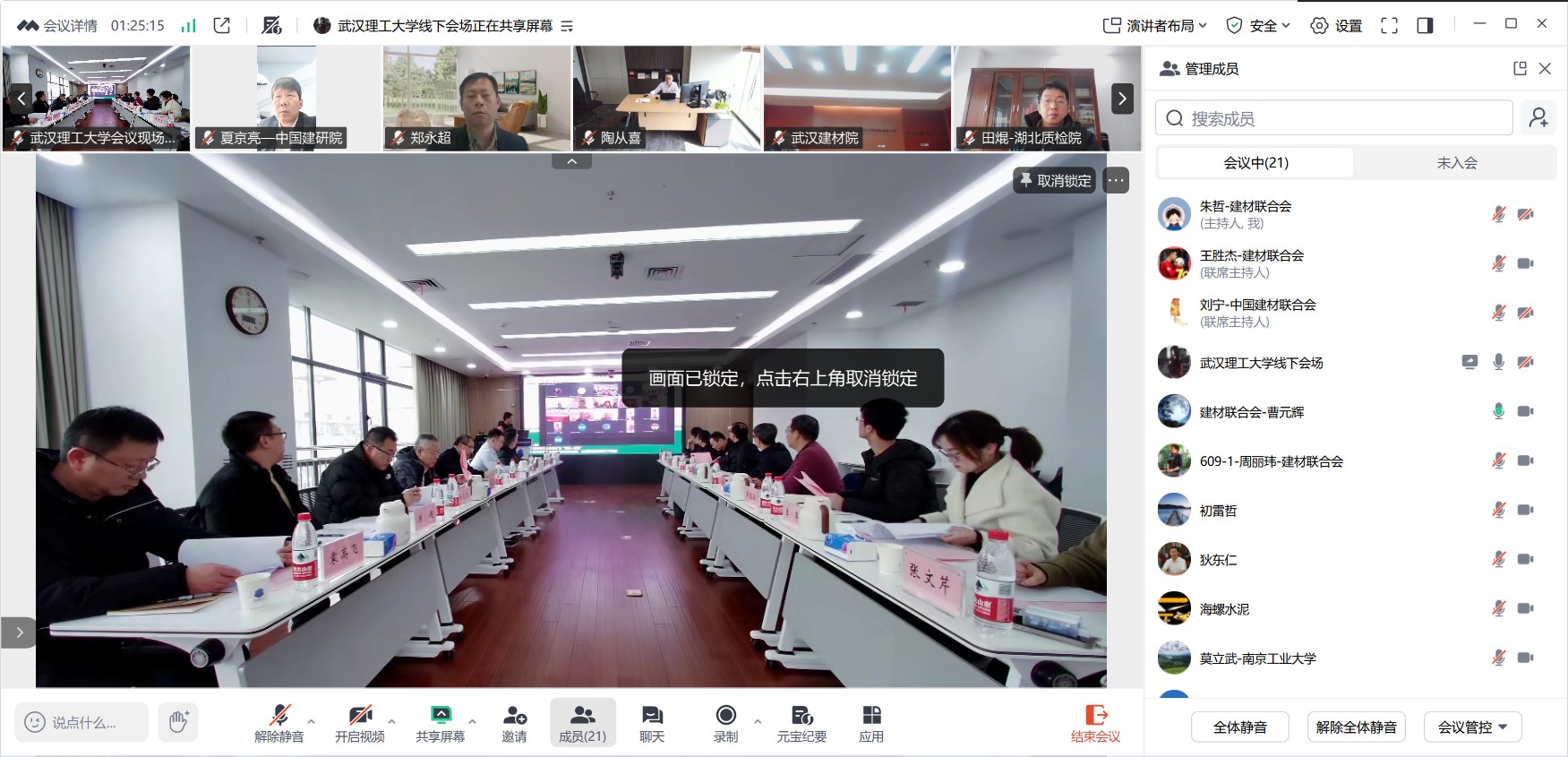Screen dimensions: 1568x757
Task: Expand the 会议管控 dropdown
Action: pos(1472,727)
